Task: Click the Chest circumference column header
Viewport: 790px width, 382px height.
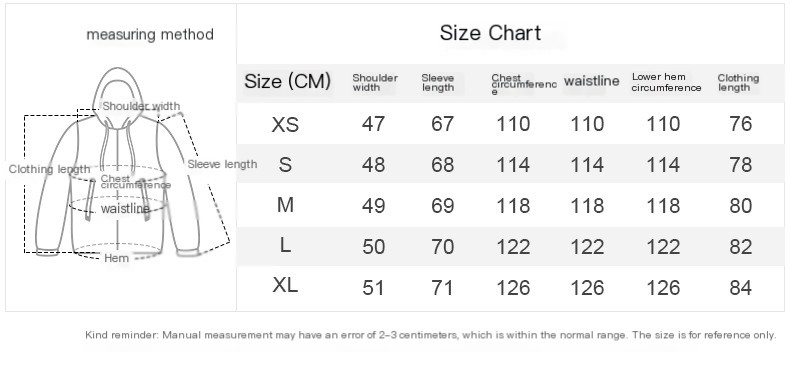Action: [524, 84]
